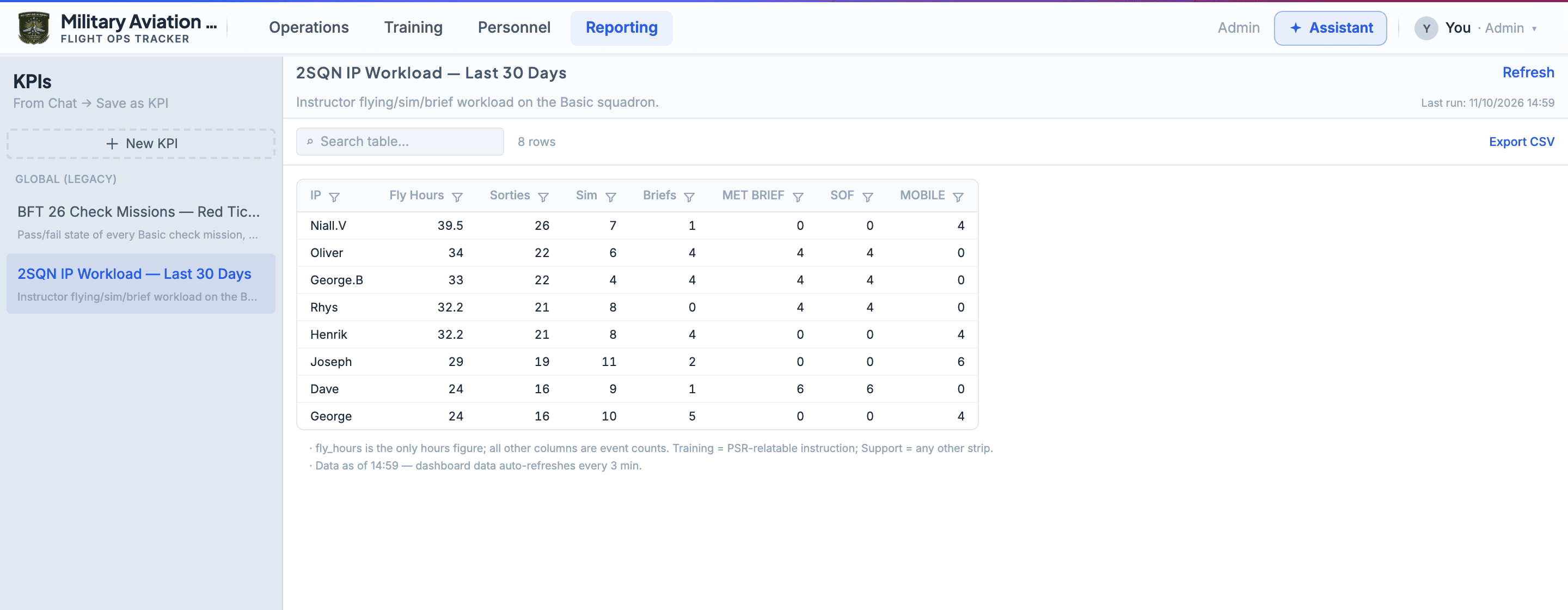Image resolution: width=1568 pixels, height=610 pixels.
Task: Open the filter for Fly Hours column
Action: point(457,197)
